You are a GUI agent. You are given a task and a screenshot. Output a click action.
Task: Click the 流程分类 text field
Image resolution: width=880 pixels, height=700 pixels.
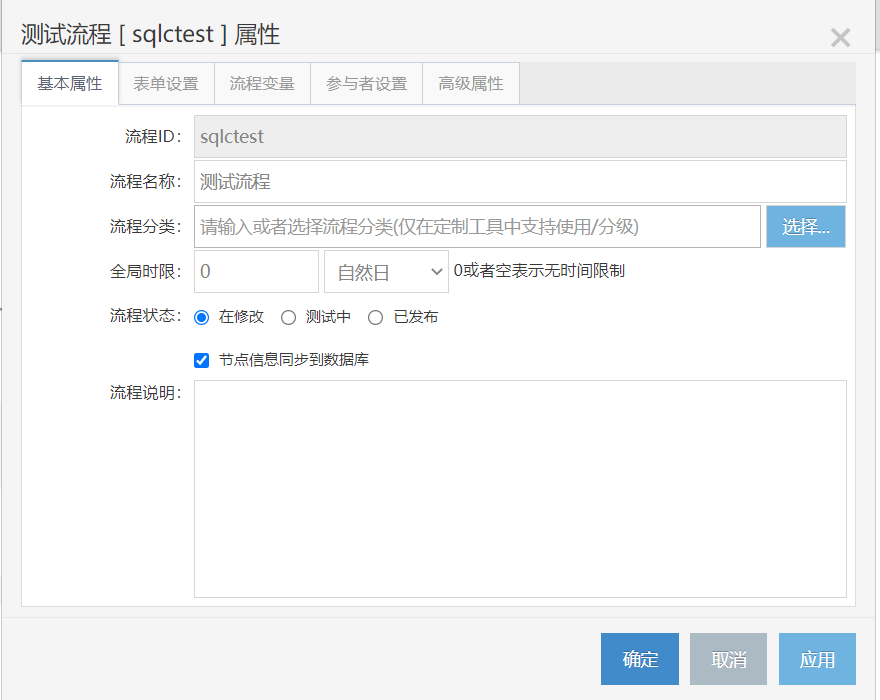click(x=477, y=227)
